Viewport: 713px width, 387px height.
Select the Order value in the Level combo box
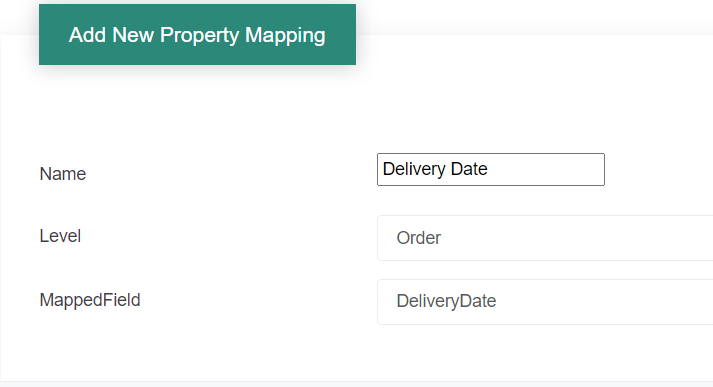(418, 238)
